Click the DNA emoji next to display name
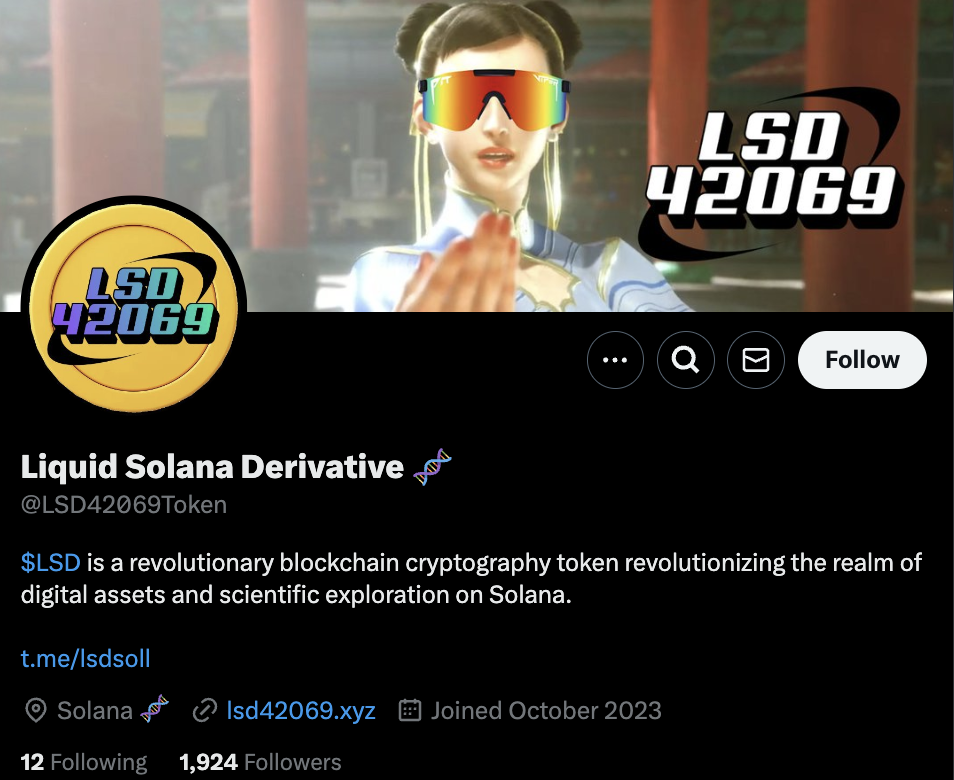Image resolution: width=954 pixels, height=780 pixels. pyautogui.click(x=432, y=467)
